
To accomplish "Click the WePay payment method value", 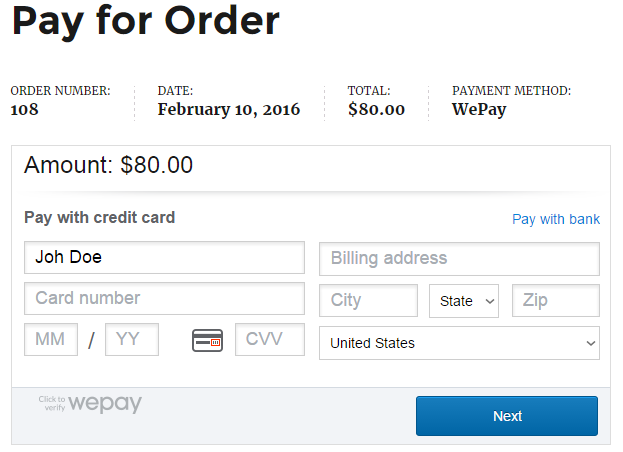I will (479, 110).
